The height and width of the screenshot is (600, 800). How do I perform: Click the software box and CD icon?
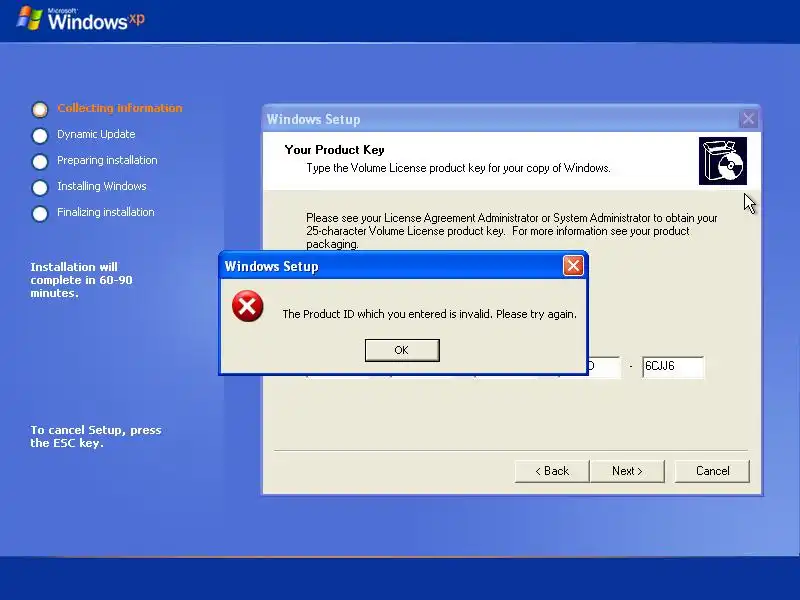[x=722, y=161]
